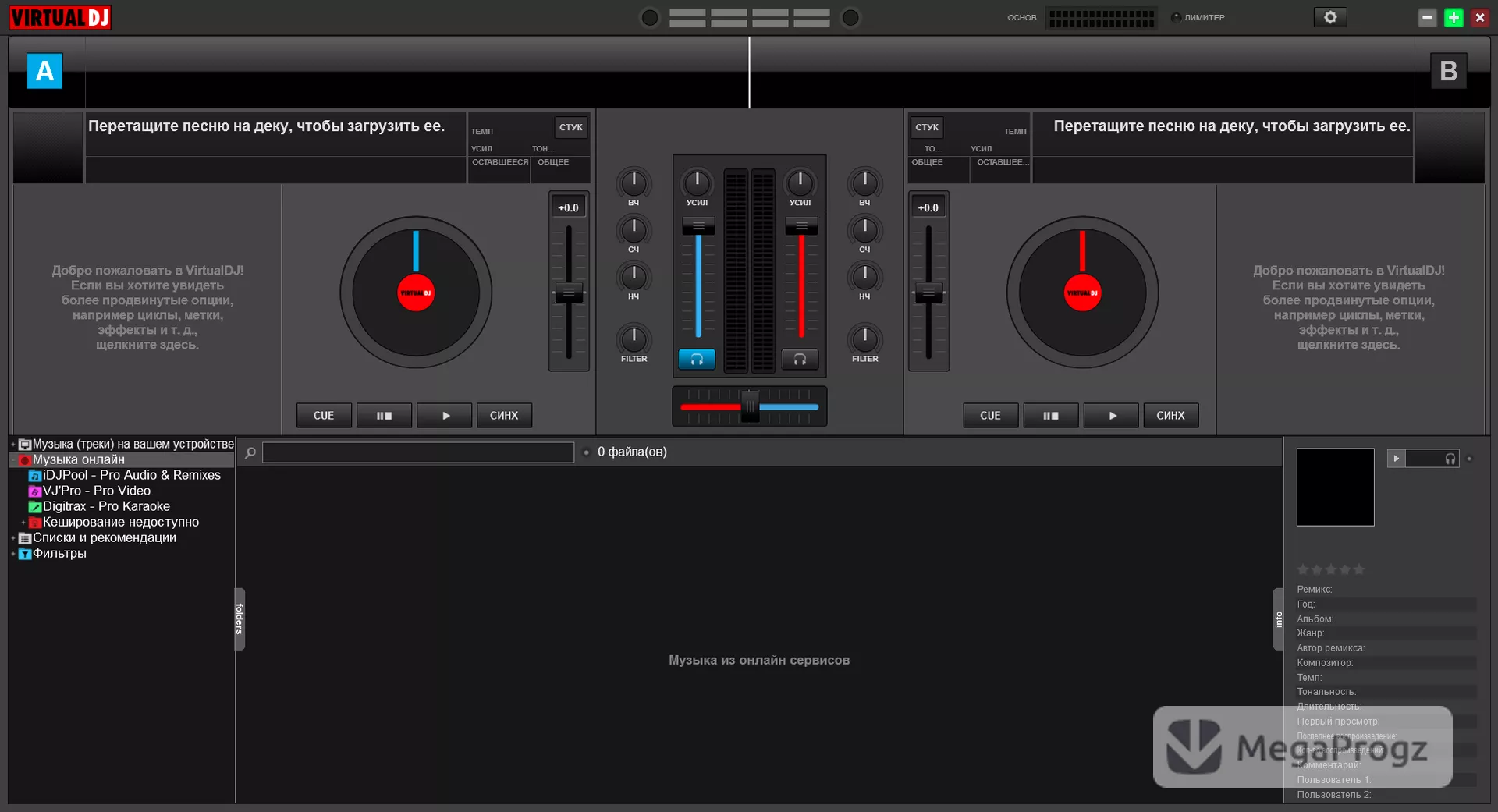Click the right master knob top bar
1498x812 pixels.
pyautogui.click(x=850, y=17)
